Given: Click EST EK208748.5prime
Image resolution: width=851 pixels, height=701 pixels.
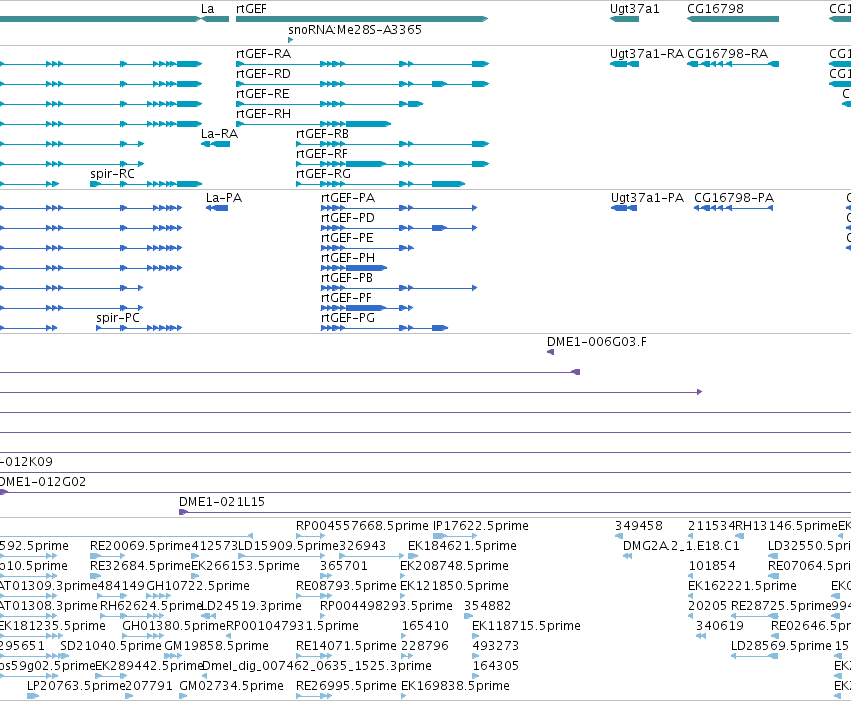Looking at the screenshot, I should pos(454,566).
